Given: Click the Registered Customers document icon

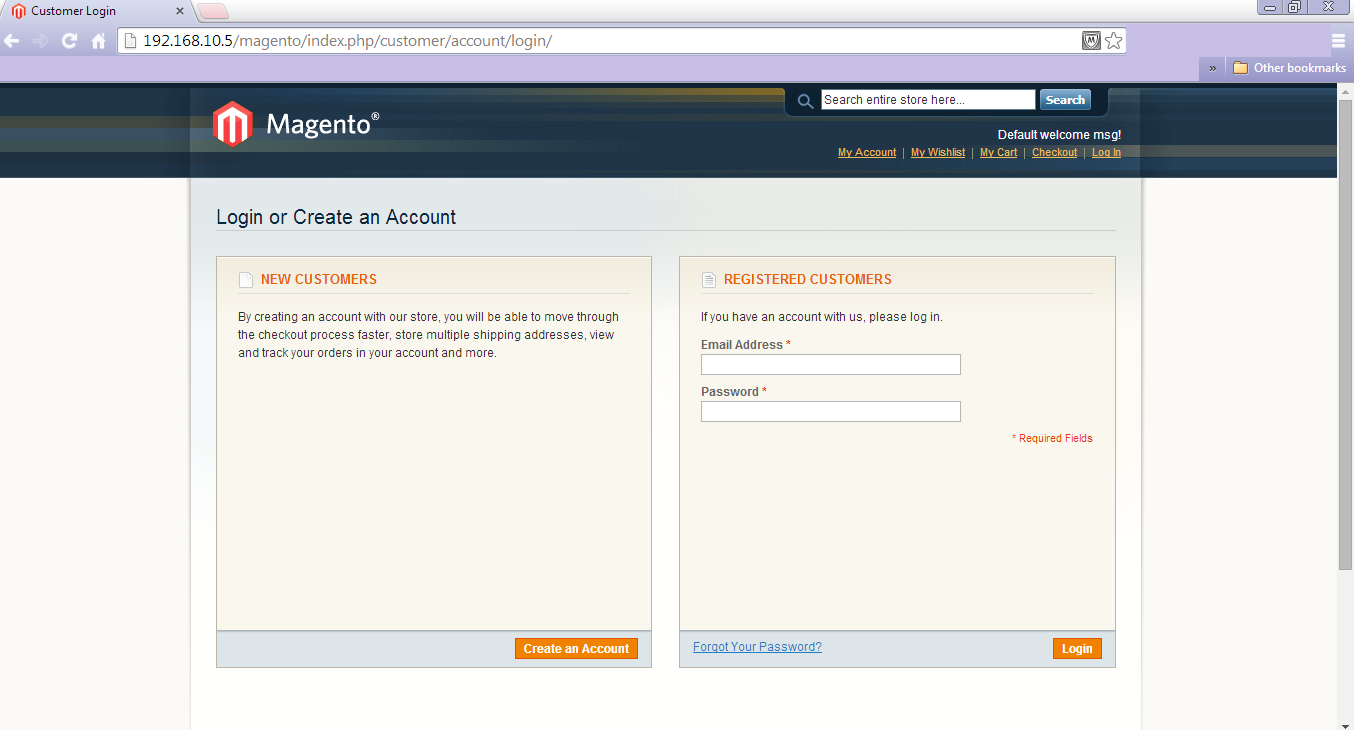Looking at the screenshot, I should (709, 280).
